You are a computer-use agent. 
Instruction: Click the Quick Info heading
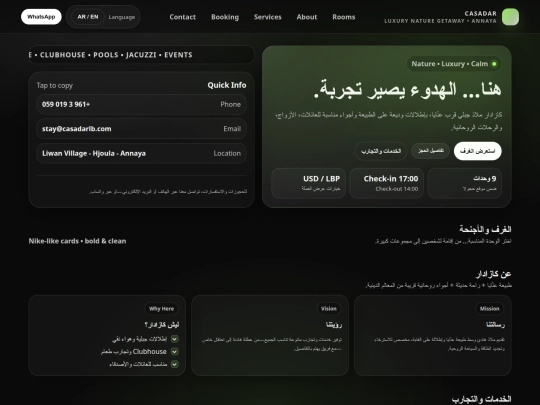pyautogui.click(x=227, y=85)
